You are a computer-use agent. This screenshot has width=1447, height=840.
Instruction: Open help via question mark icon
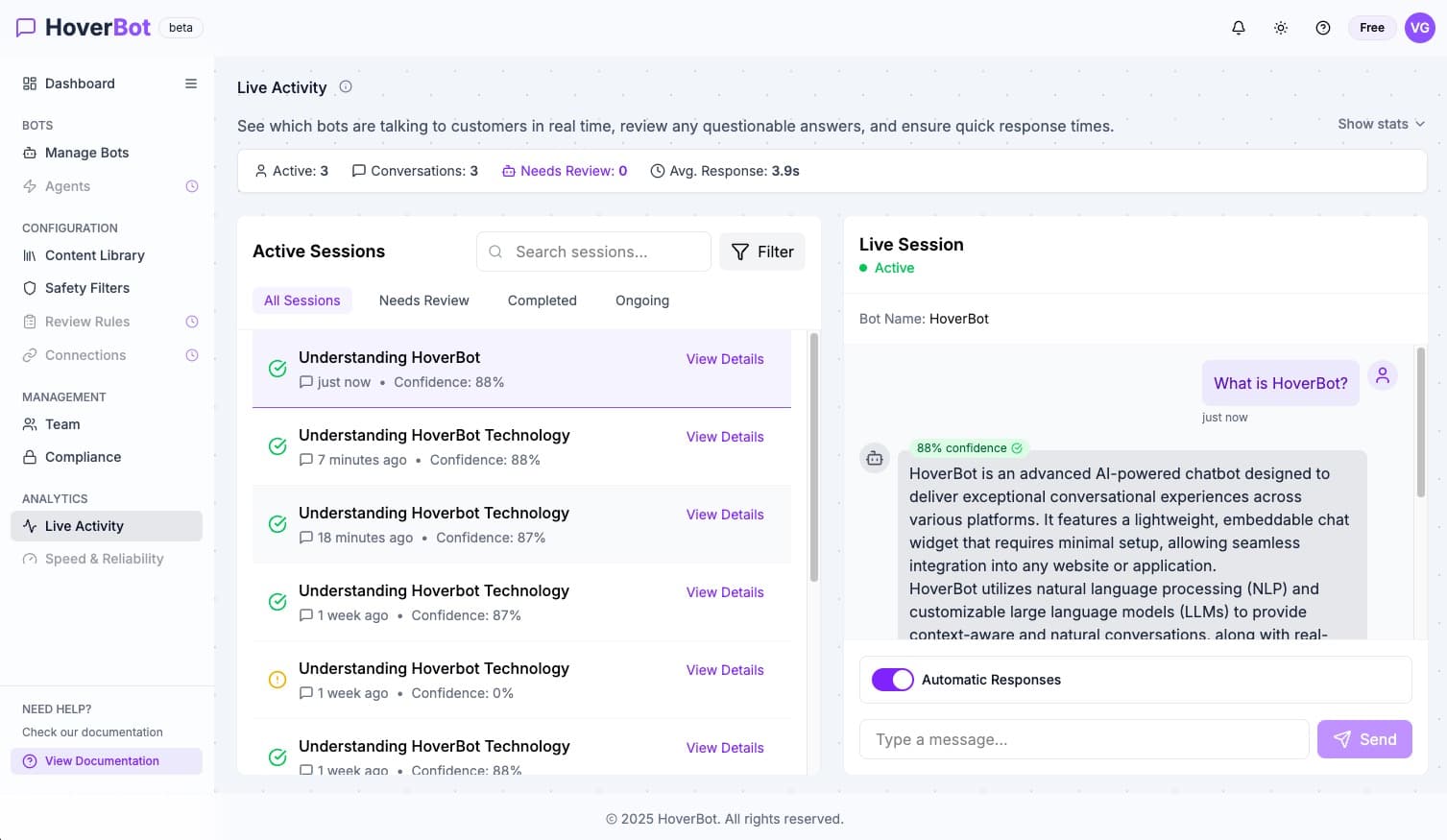click(x=1322, y=28)
